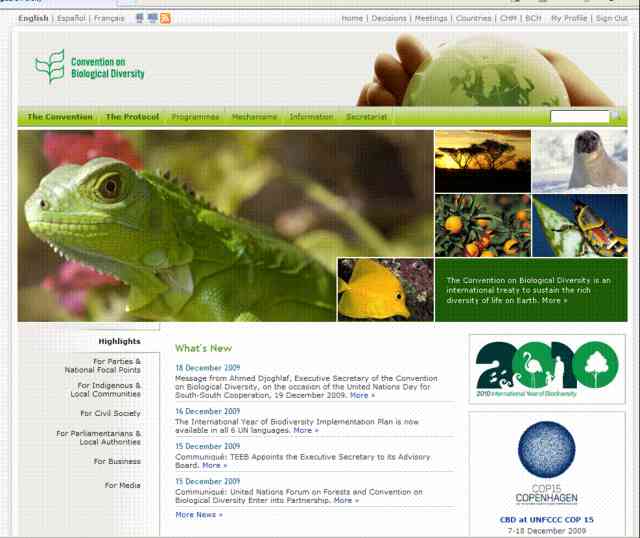
Task: Open For Media
Action: 122,485
